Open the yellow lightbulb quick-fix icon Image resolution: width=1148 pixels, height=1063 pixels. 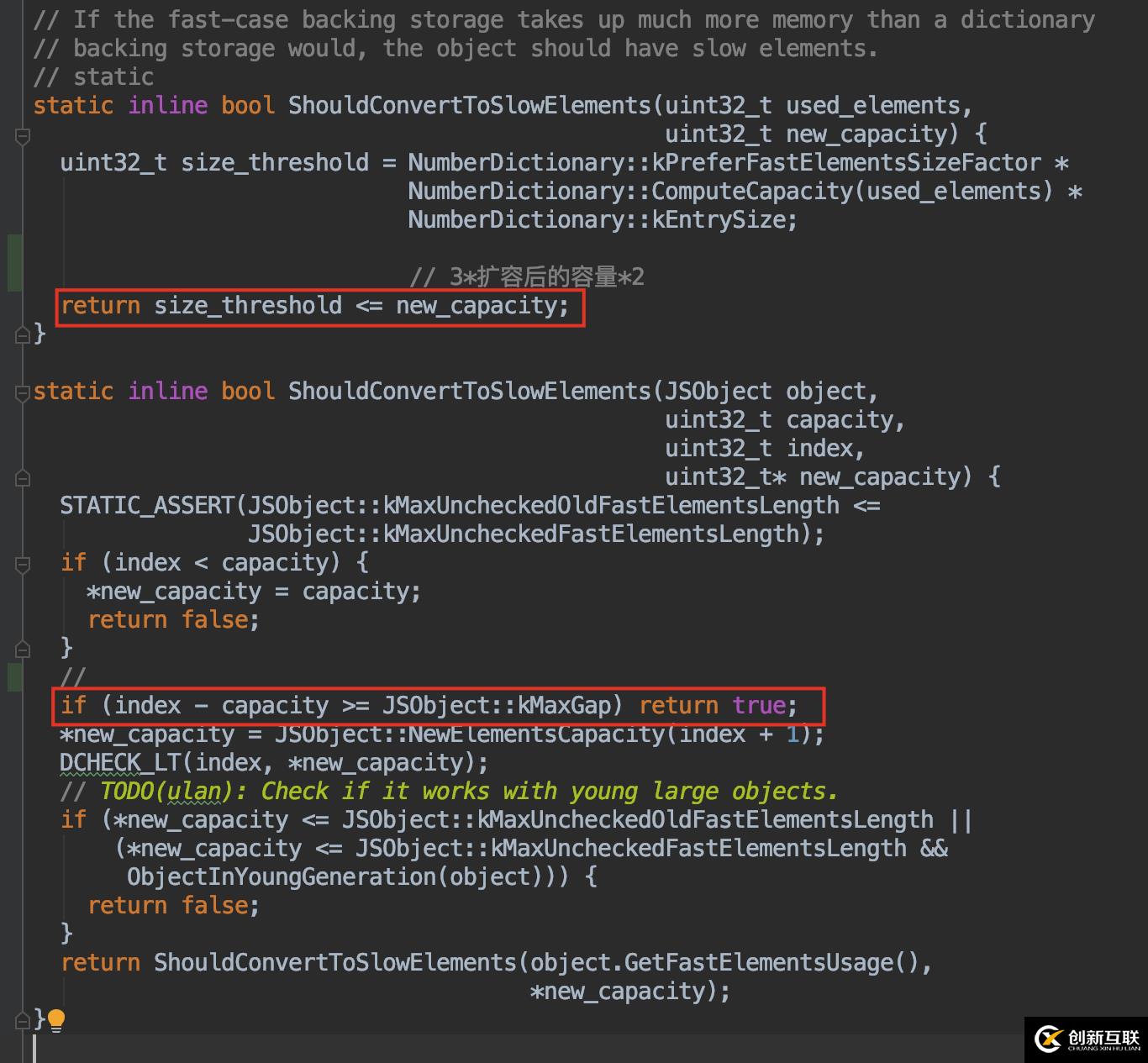56,1020
